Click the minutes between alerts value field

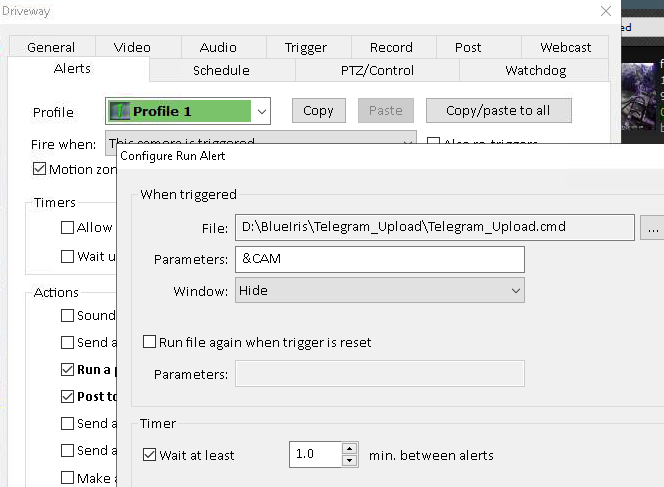pos(314,455)
